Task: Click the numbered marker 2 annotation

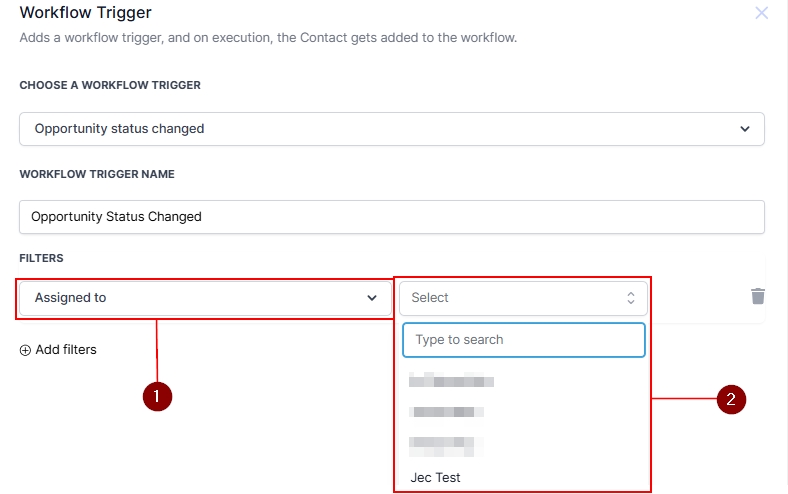Action: point(731,400)
